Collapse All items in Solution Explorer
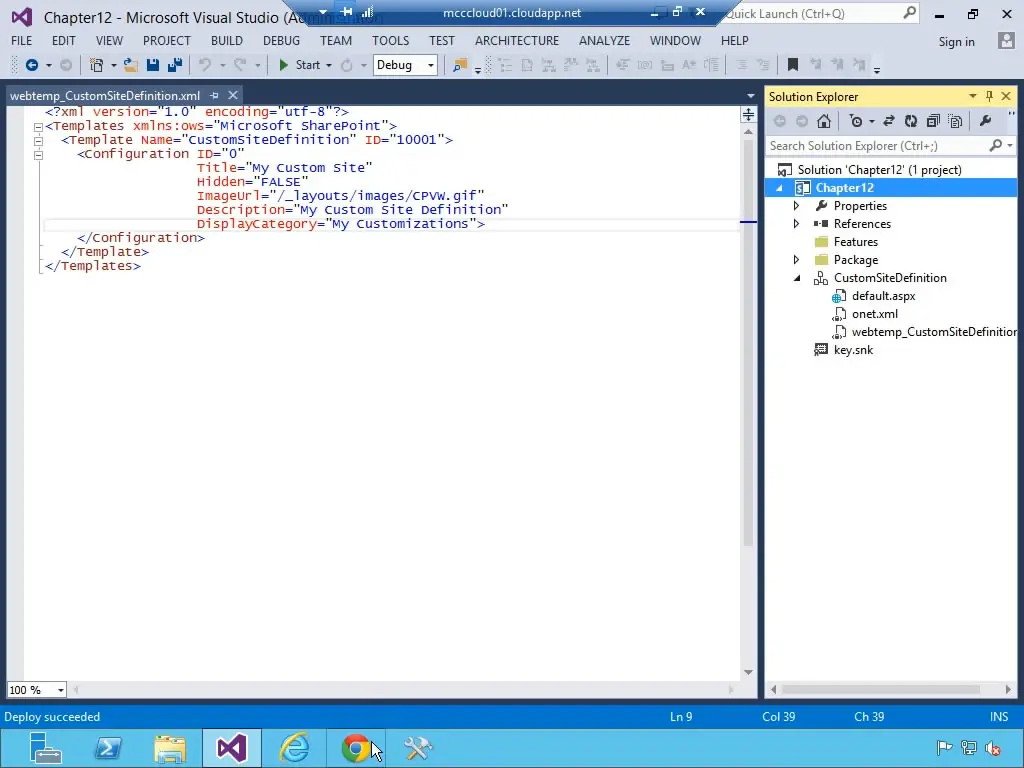Viewport: 1024px width, 768px height. pyautogui.click(x=934, y=120)
